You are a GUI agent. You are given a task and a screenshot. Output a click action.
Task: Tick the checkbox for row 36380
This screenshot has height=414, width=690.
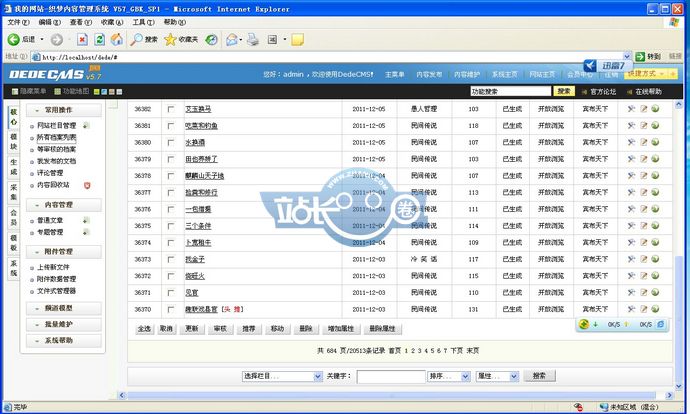point(171,143)
